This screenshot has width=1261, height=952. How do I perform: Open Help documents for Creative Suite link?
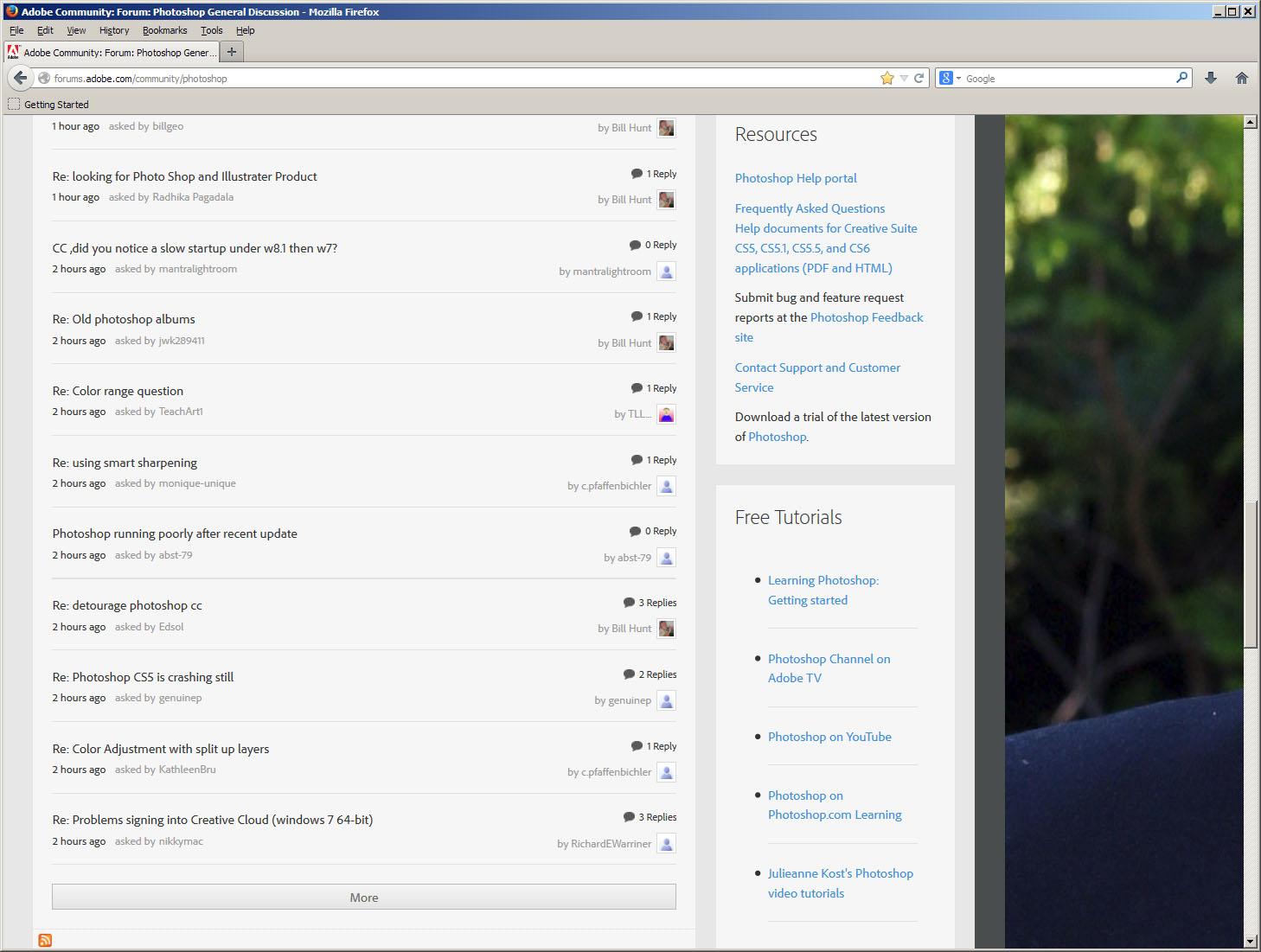point(826,248)
